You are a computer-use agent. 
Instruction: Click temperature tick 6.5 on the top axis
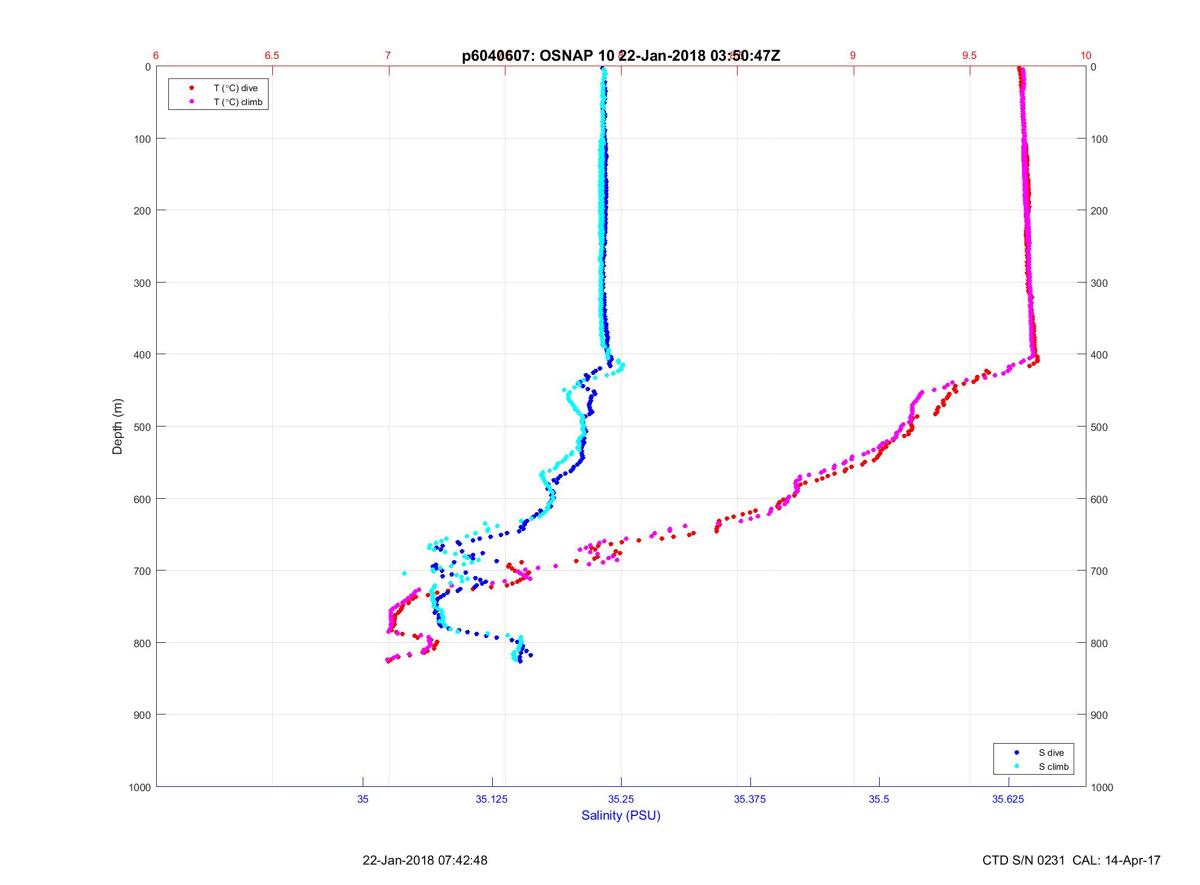(272, 56)
